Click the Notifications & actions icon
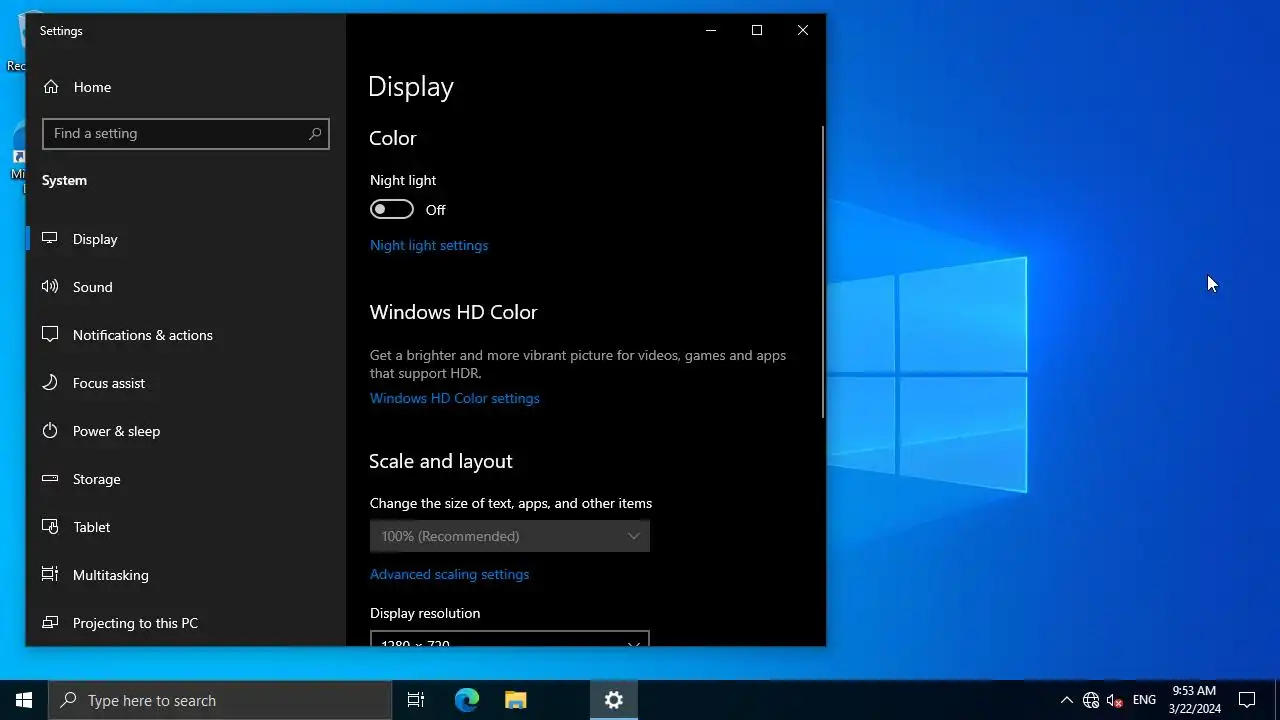Image resolution: width=1280 pixels, height=720 pixels. click(x=50, y=335)
